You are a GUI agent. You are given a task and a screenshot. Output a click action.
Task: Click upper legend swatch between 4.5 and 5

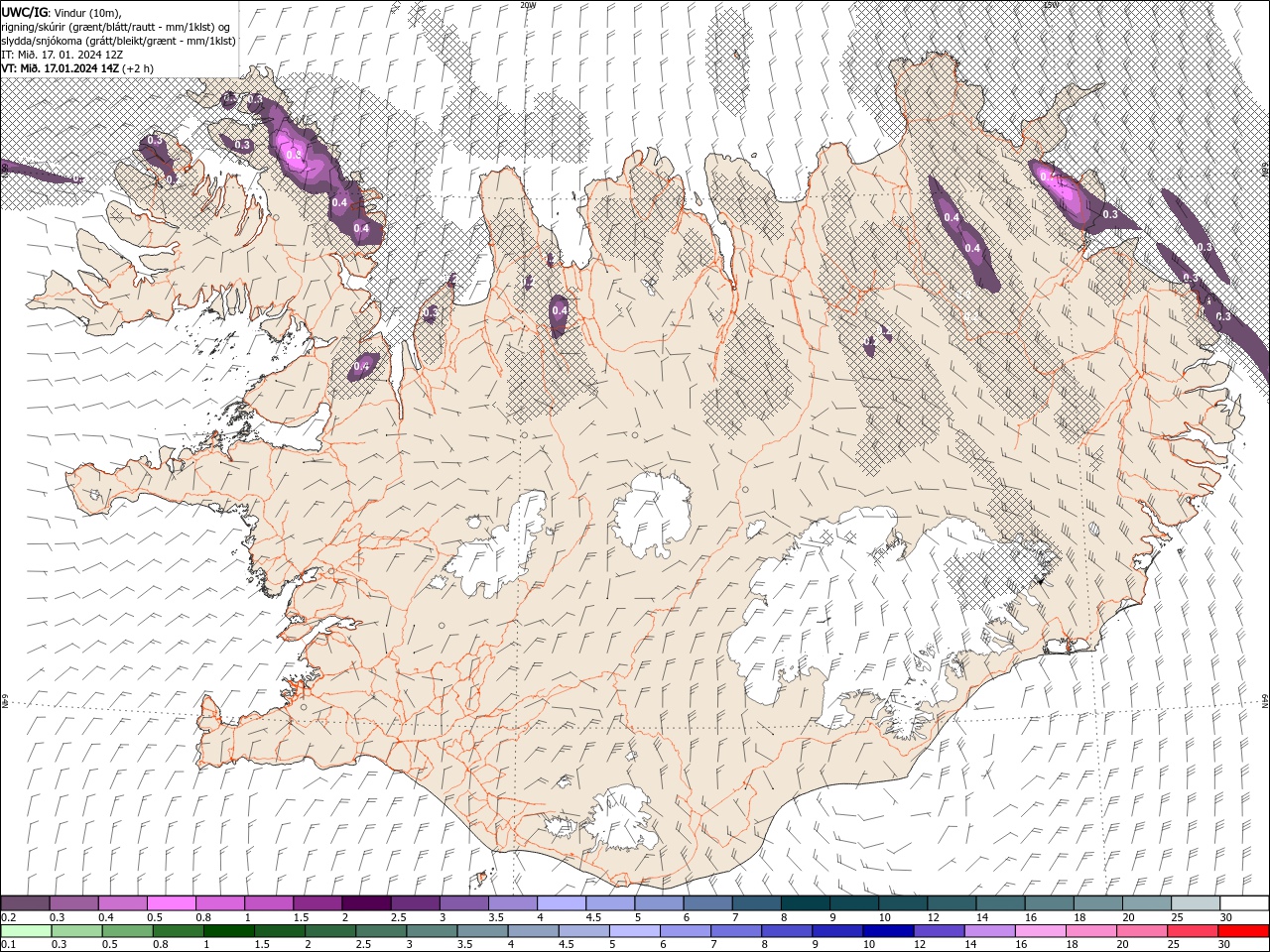click(610, 903)
